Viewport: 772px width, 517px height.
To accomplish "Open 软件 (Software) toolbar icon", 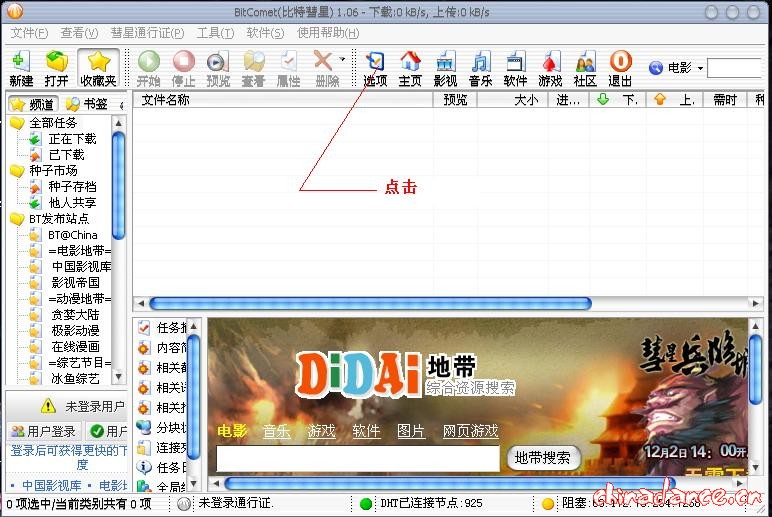I will tap(515, 68).
